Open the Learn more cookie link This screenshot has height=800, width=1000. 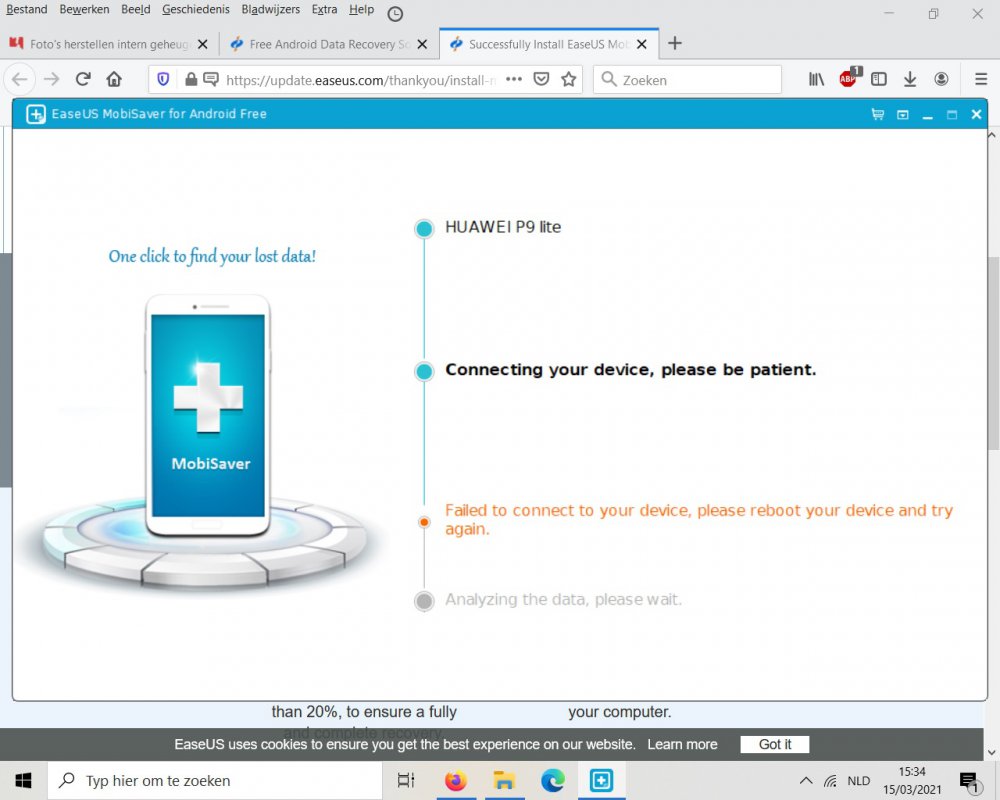[682, 744]
